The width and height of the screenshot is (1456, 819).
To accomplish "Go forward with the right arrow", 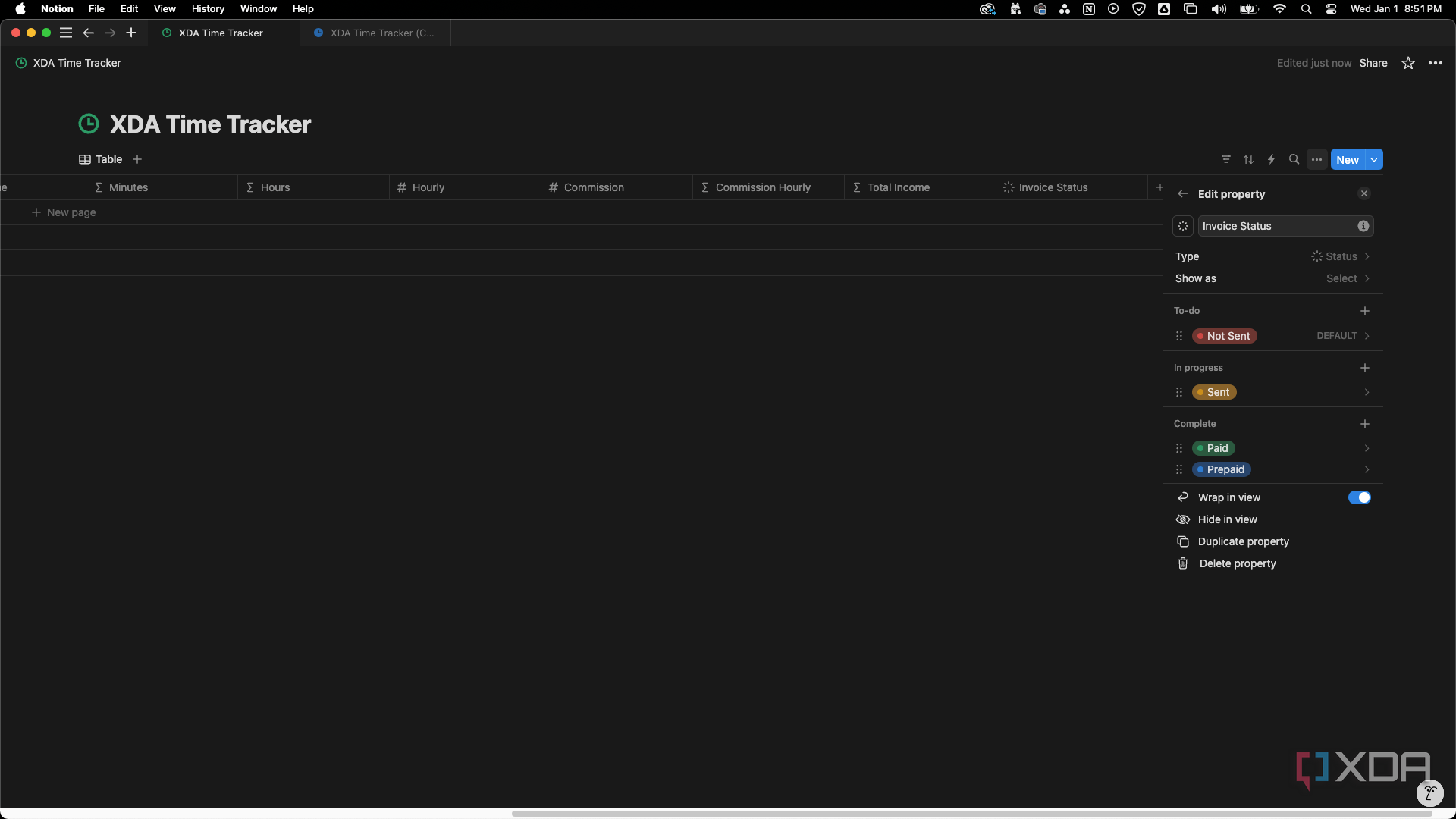I will point(110,33).
